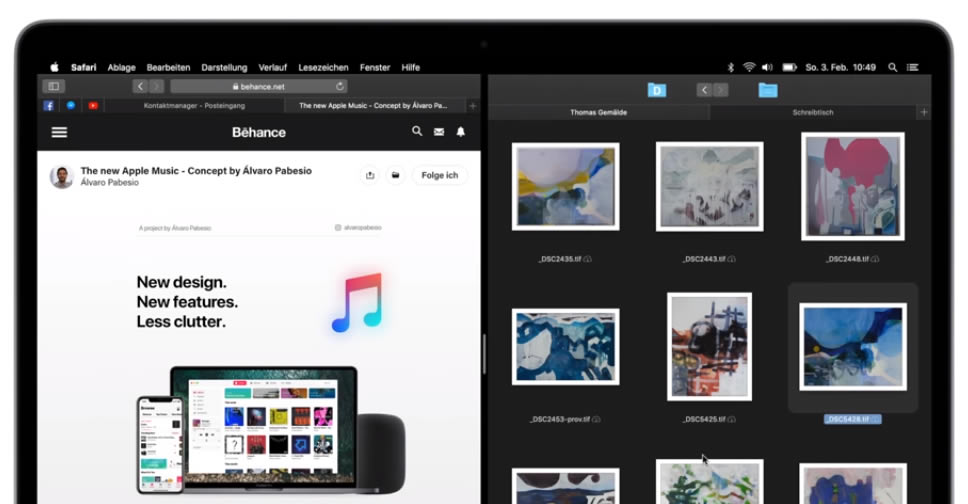Save project using the folder icon
968x504 pixels.
396,176
